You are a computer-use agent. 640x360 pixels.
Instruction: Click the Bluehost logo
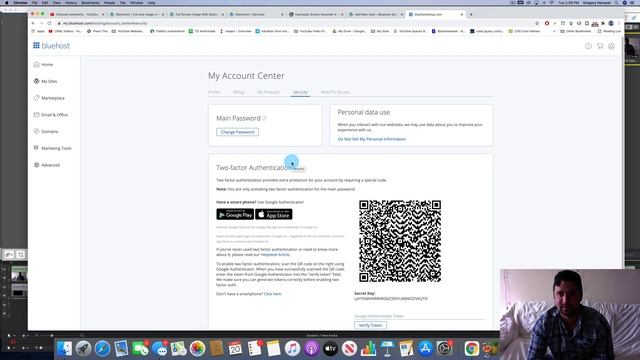tap(51, 46)
